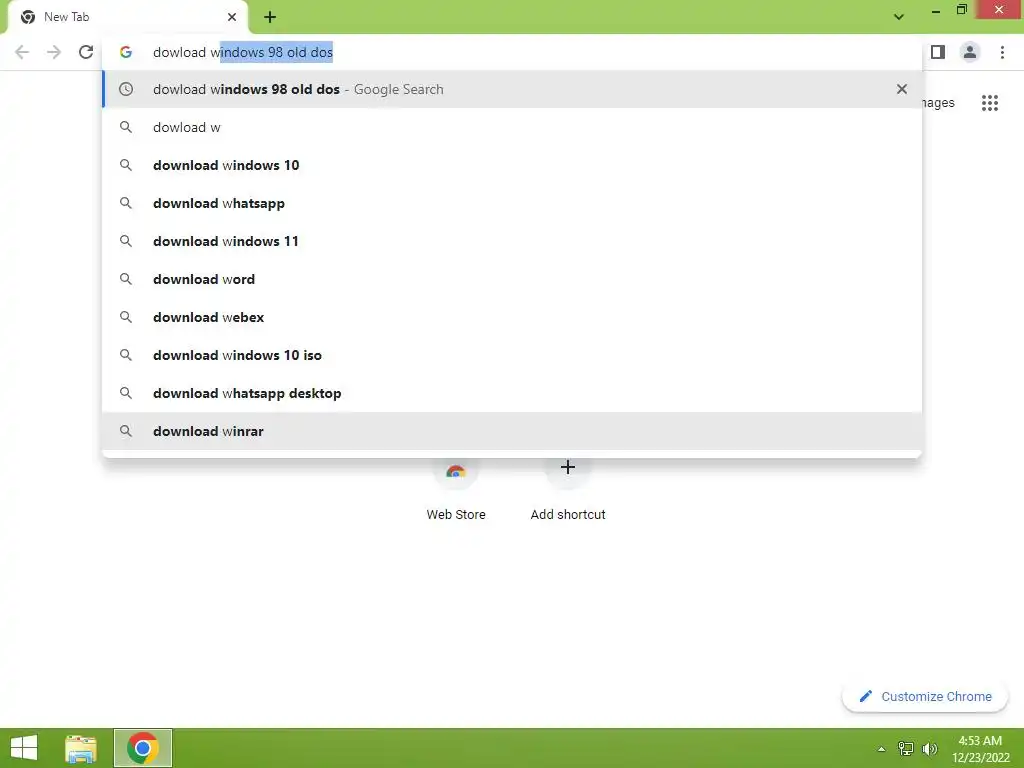This screenshot has width=1024, height=768.
Task: Click the clock history icon on first suggestion
Action: tap(126, 89)
